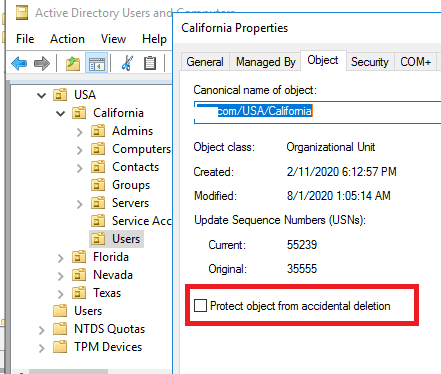
Task: Open the View menu
Action: point(113,39)
